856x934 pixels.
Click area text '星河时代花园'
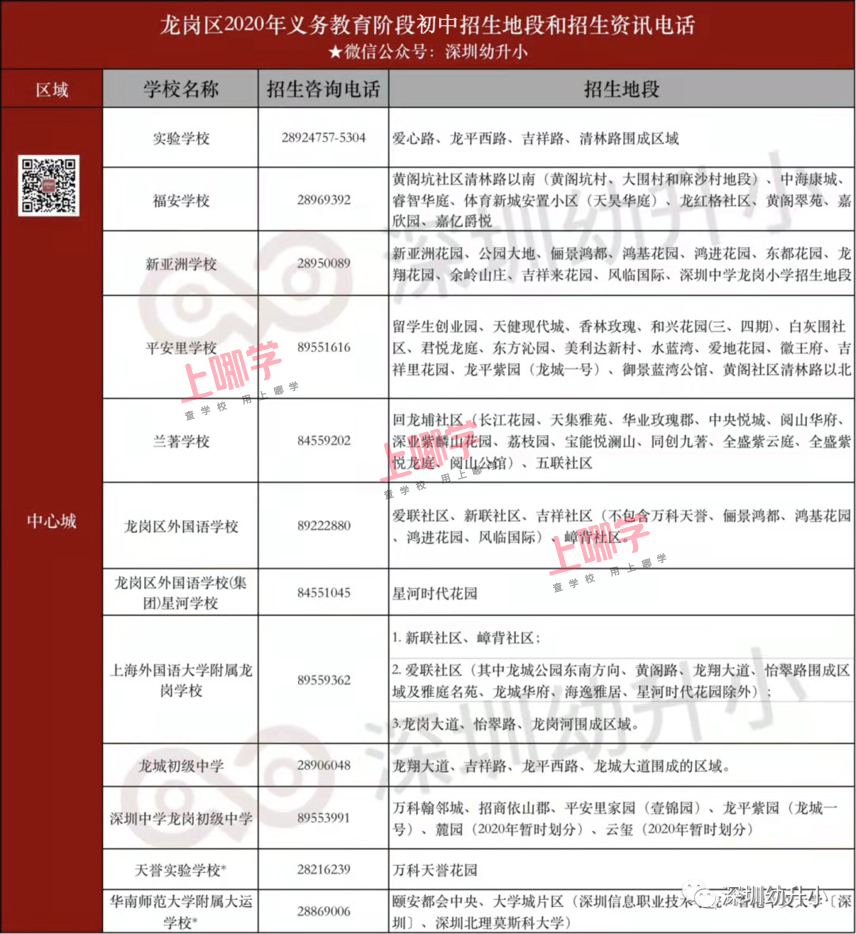tap(435, 593)
